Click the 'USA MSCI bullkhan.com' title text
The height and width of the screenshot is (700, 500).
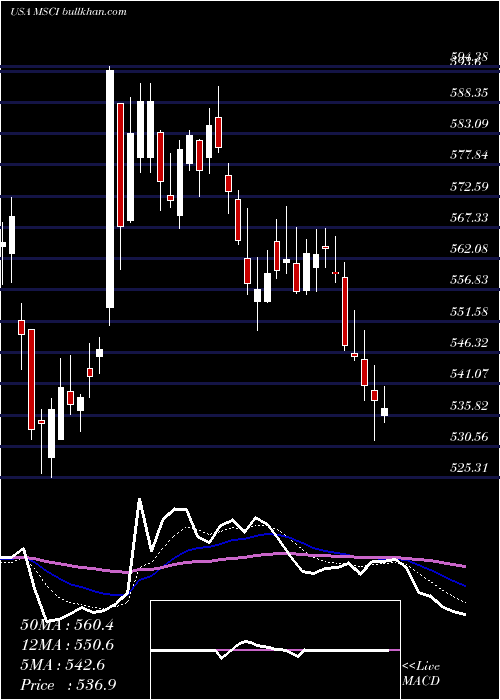[x=68, y=12]
